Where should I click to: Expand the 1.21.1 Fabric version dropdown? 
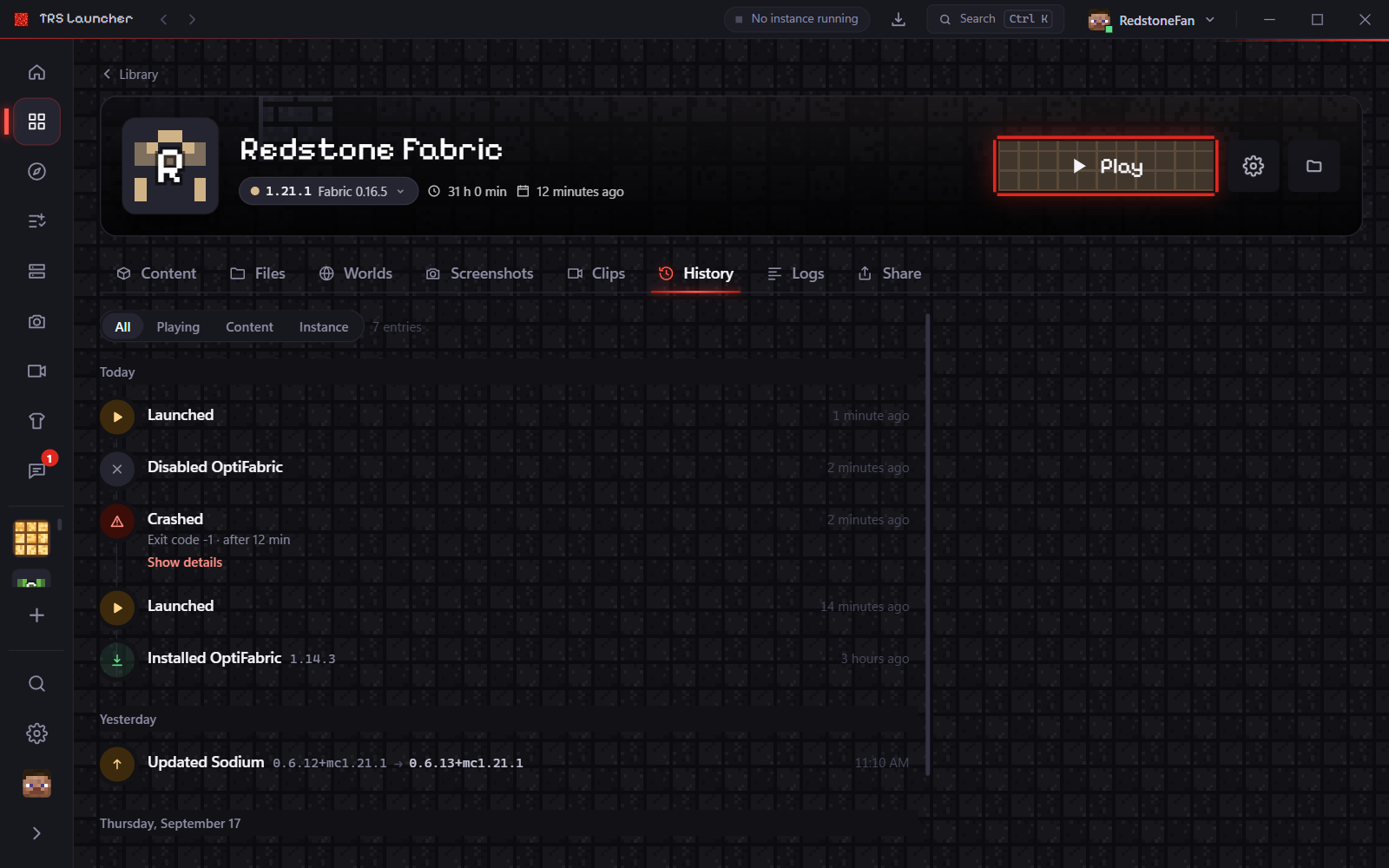(328, 191)
